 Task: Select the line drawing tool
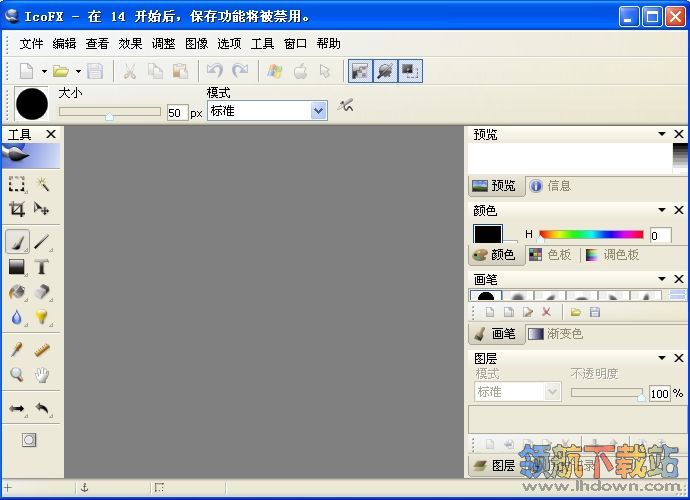tap(42, 242)
